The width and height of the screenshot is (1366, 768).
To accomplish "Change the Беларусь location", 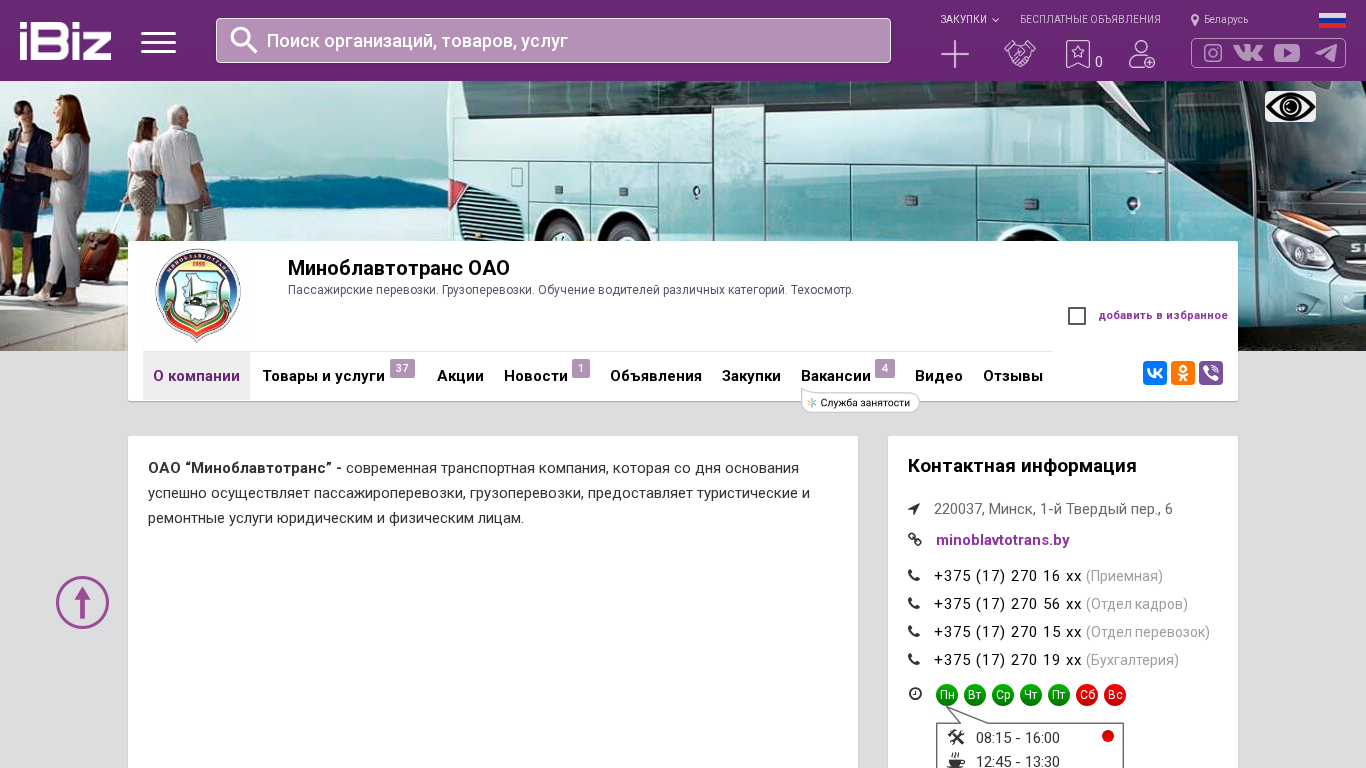I will (1219, 19).
